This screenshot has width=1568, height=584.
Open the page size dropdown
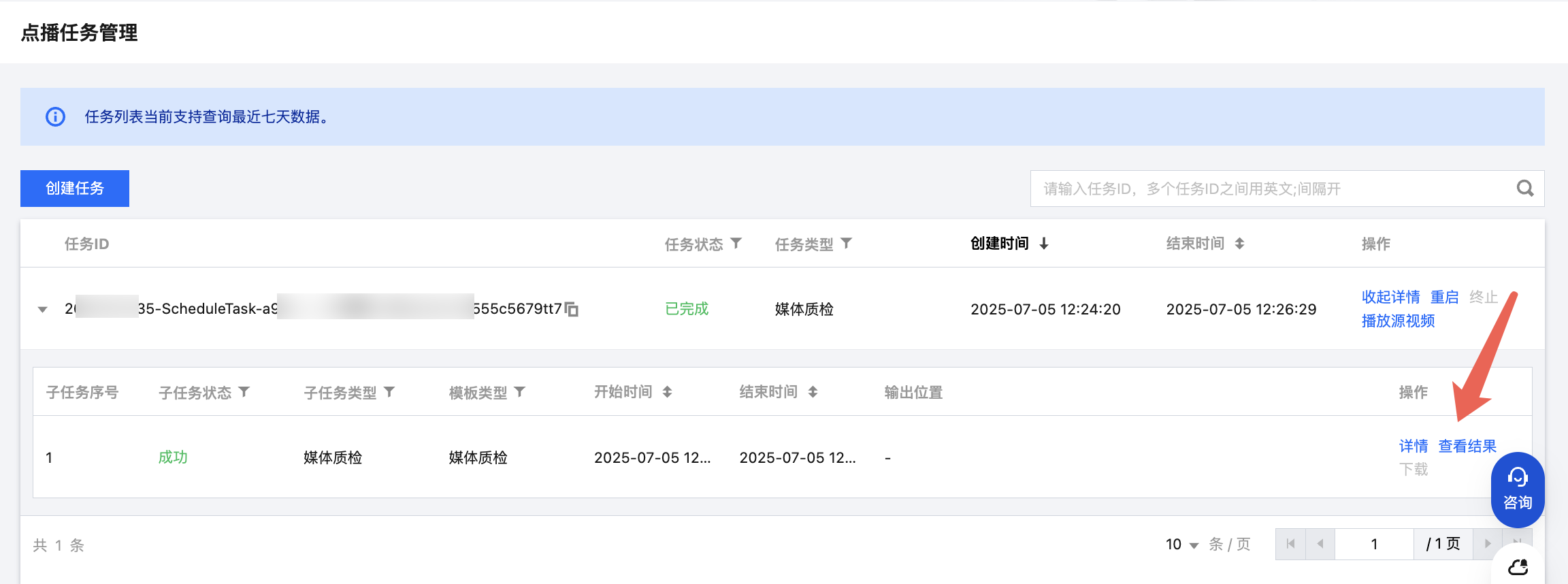tap(1182, 545)
